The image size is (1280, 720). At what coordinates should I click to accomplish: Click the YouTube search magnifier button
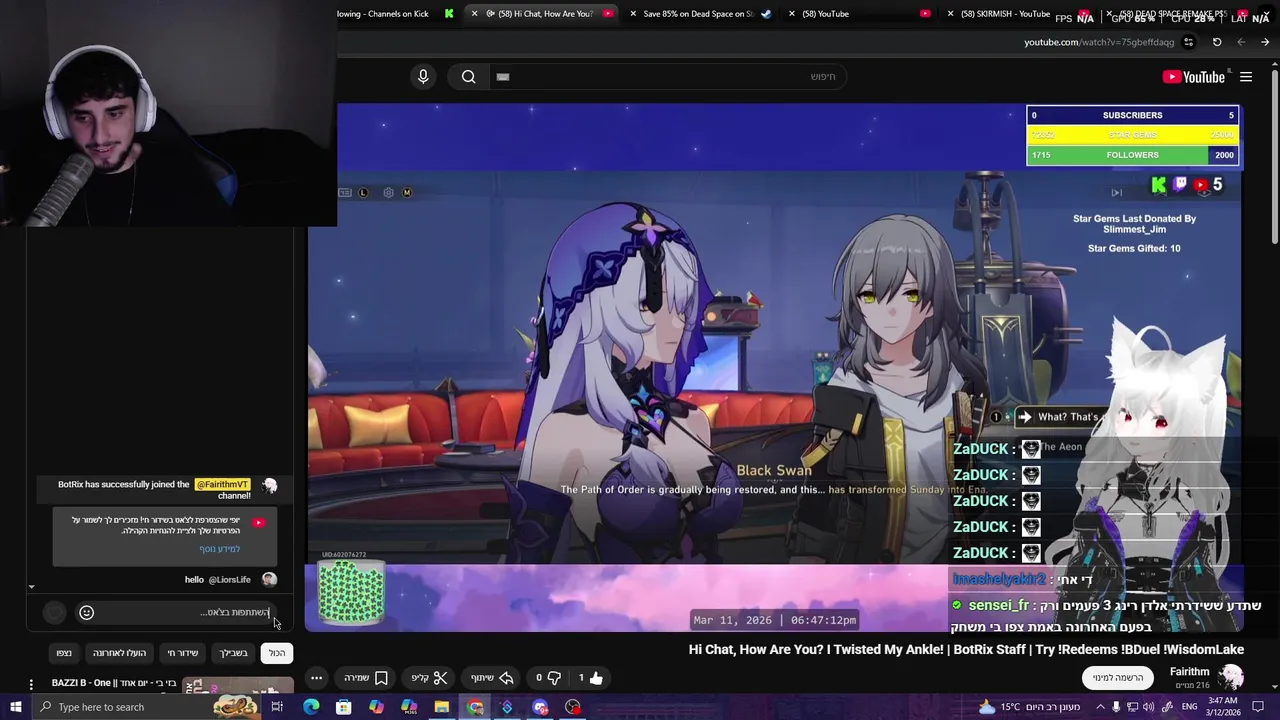point(468,76)
